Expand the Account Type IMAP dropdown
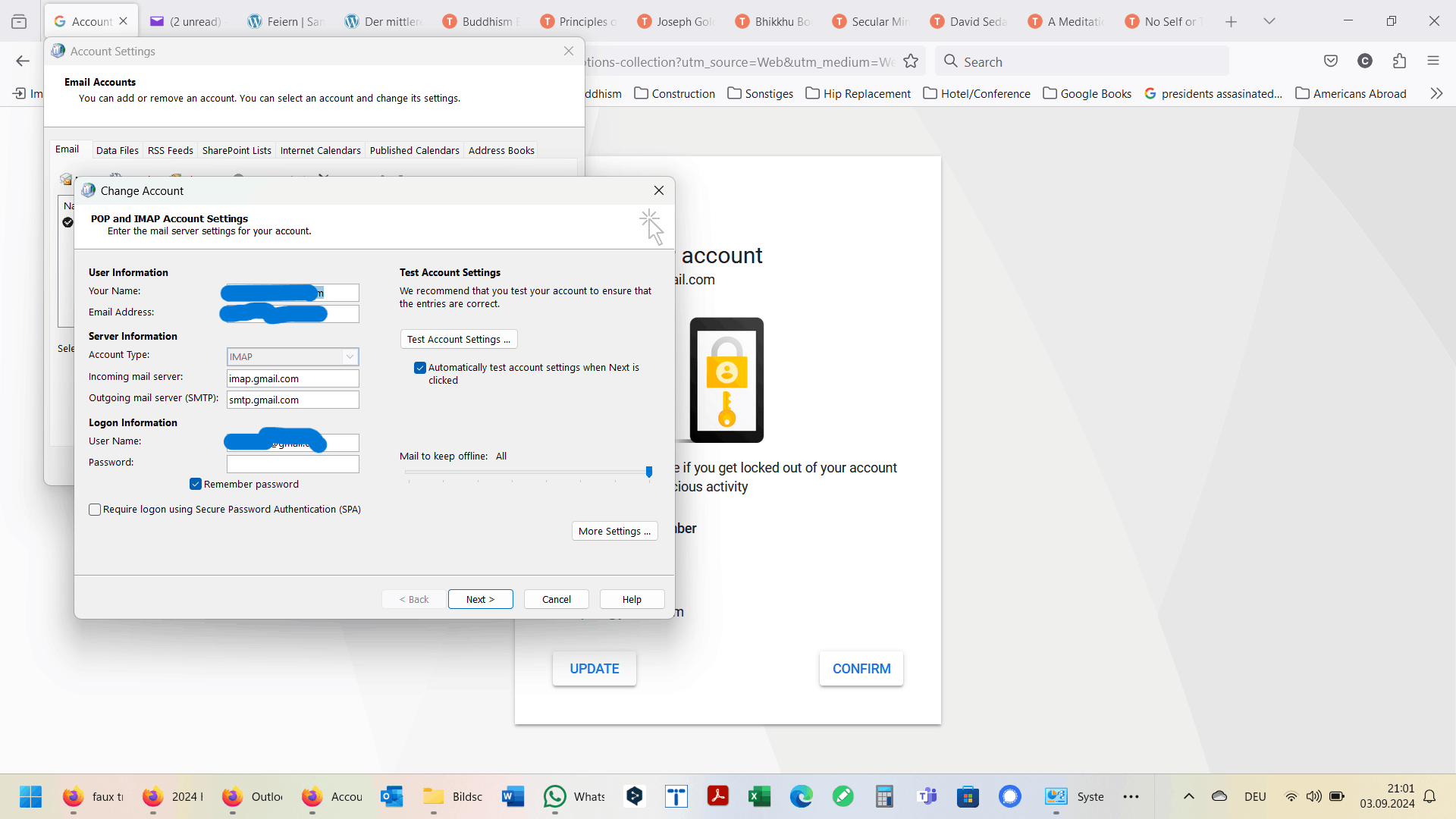This screenshot has width=1456, height=819. (x=350, y=356)
